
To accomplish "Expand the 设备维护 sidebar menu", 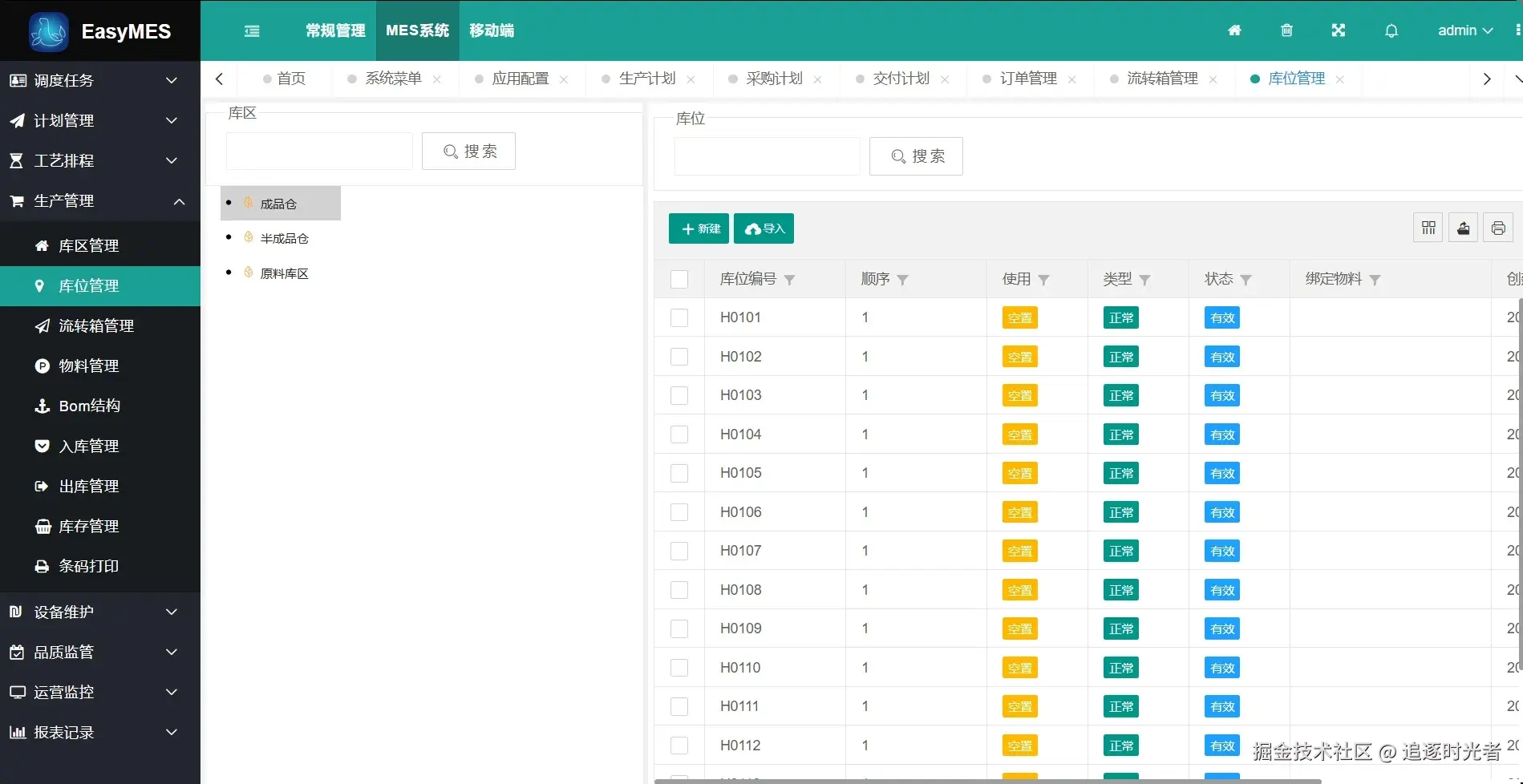I will 100,612.
